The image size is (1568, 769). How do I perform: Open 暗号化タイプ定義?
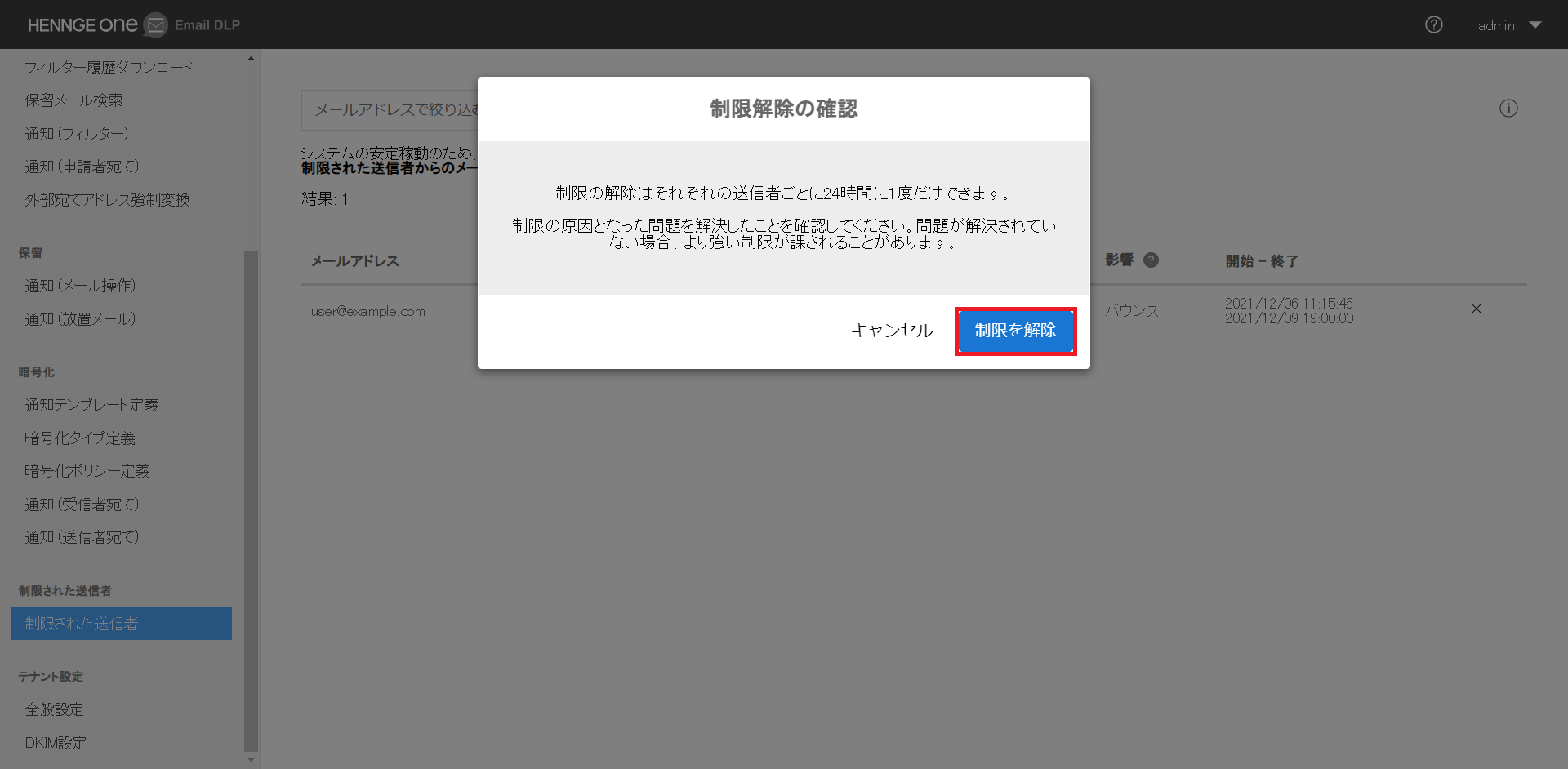click(x=80, y=438)
